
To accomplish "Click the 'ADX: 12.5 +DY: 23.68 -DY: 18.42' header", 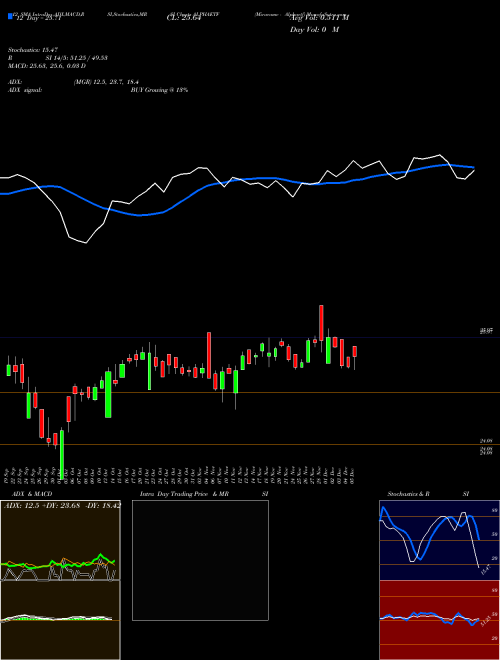I will pos(62,505).
